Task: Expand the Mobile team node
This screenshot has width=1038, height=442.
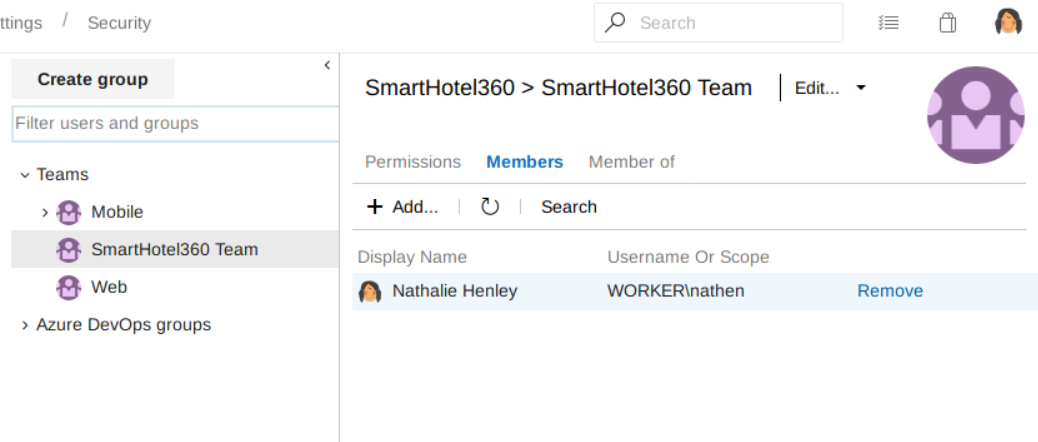Action: pyautogui.click(x=45, y=212)
